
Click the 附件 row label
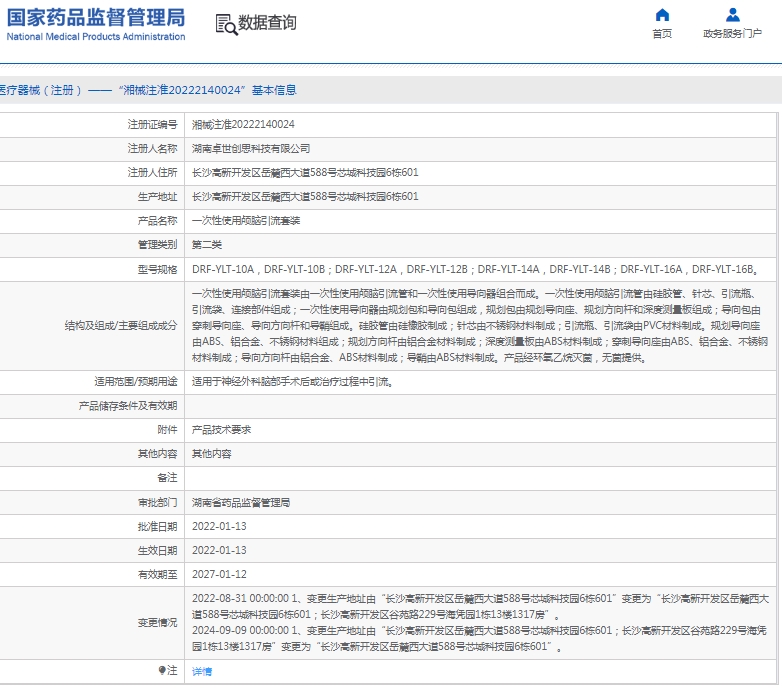[167, 430]
